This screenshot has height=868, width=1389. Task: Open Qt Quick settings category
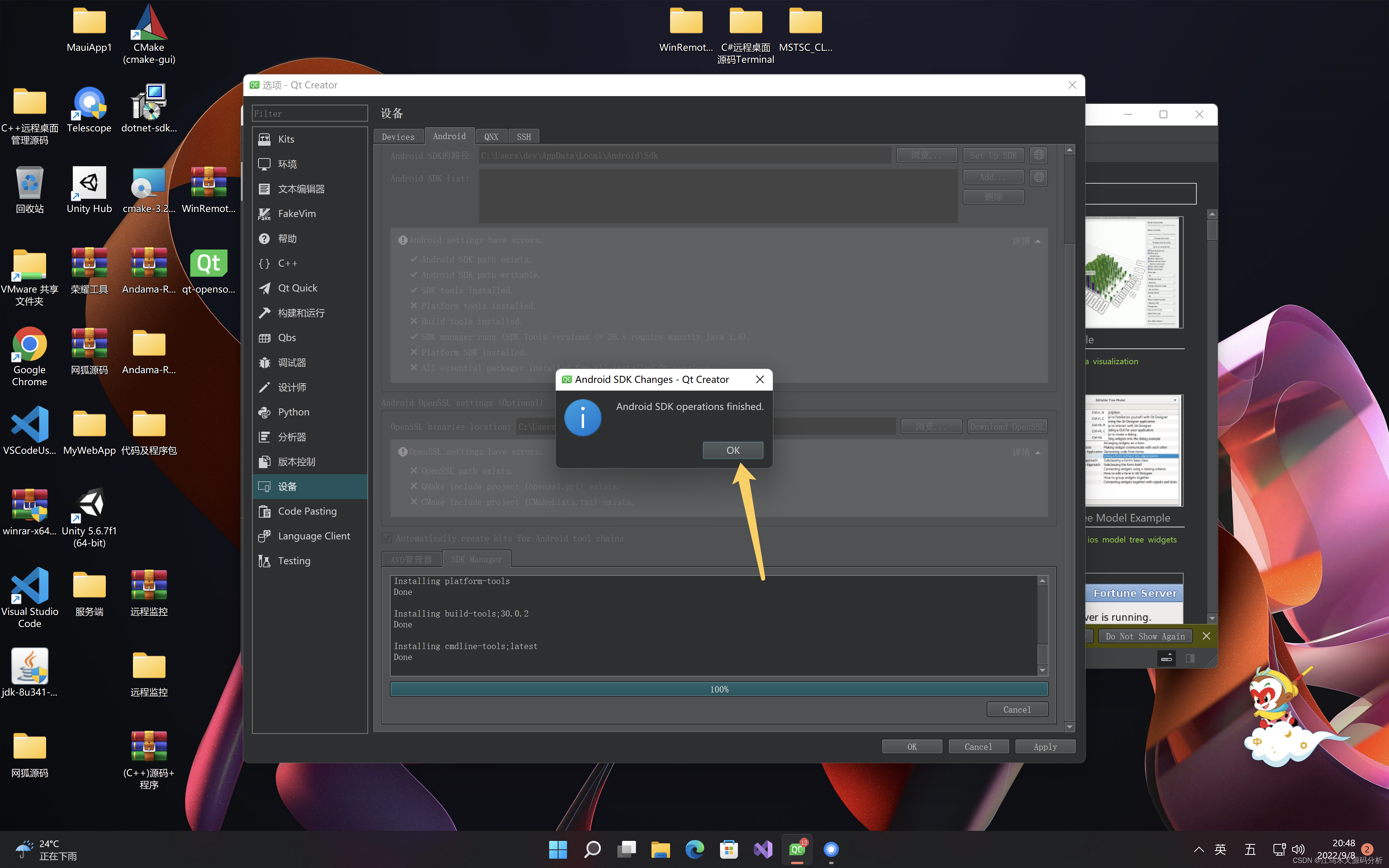tap(297, 288)
